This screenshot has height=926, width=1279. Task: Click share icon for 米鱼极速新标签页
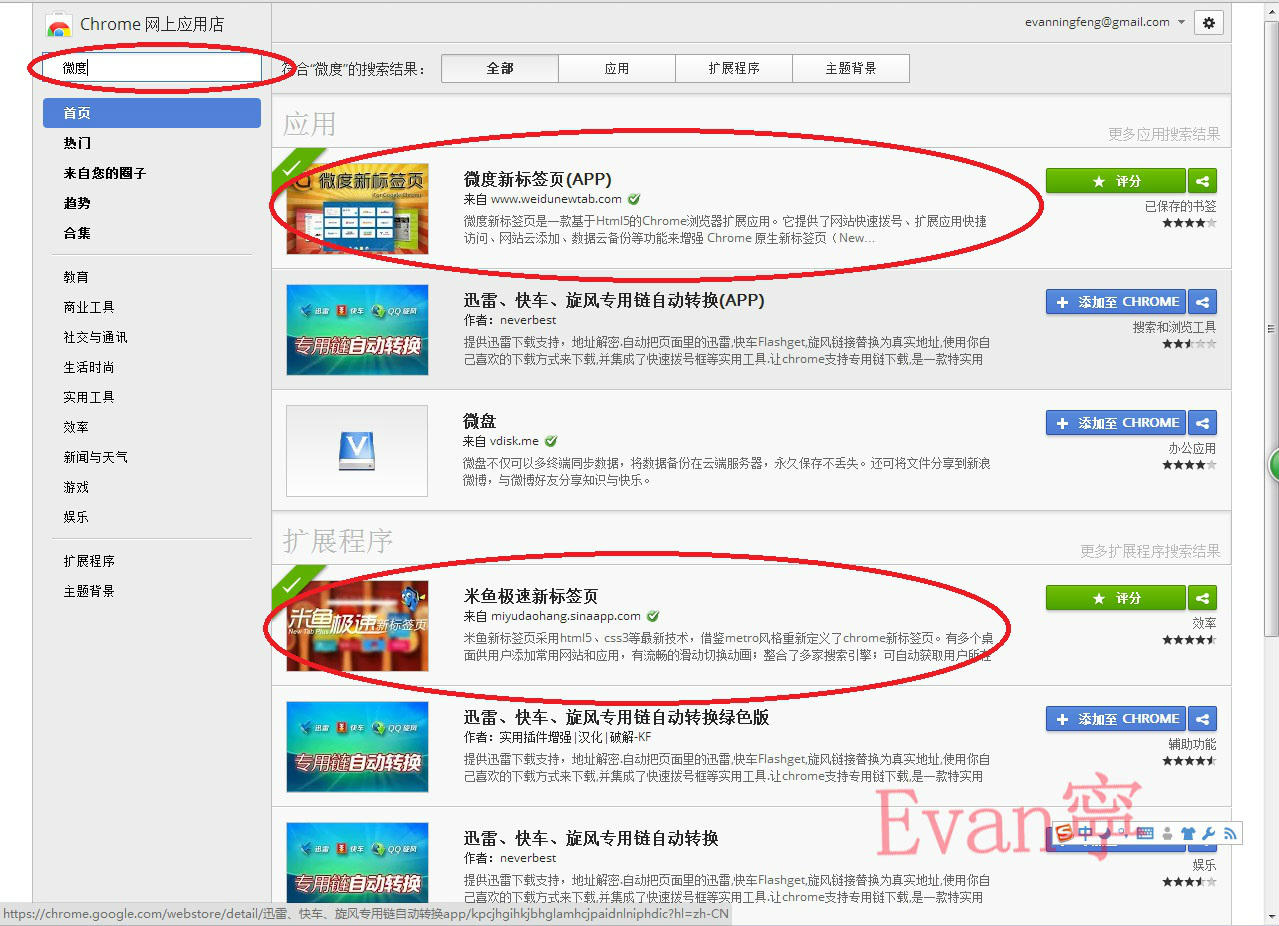click(x=1202, y=598)
